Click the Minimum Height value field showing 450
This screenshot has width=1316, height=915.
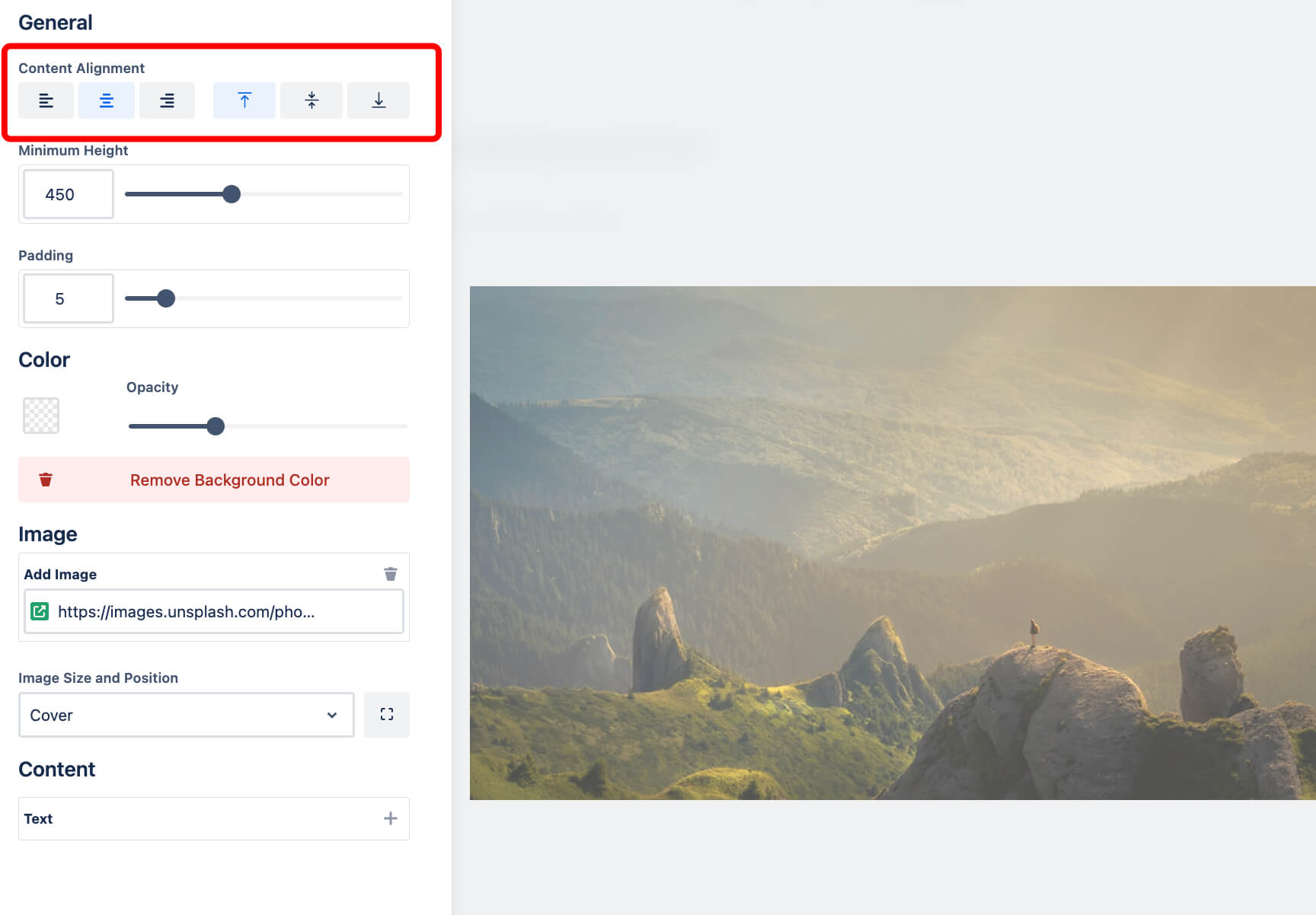(x=68, y=194)
